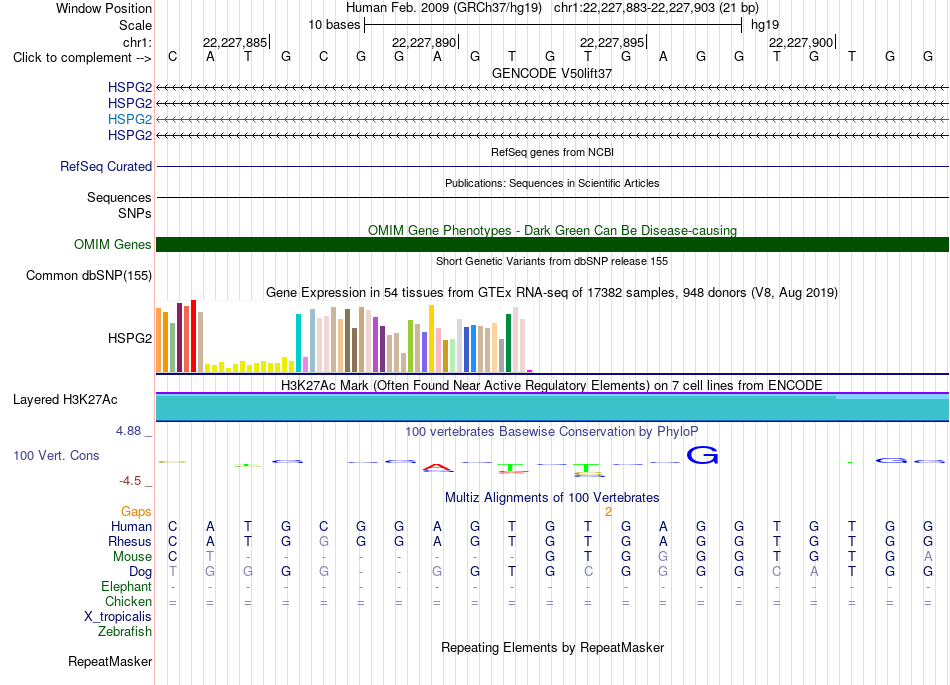The height and width of the screenshot is (685, 950).
Task: Click the GENCODE V50lift37 track title
Action: (x=552, y=73)
